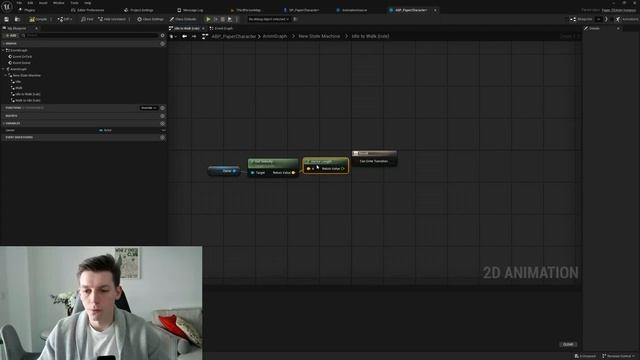
Task: Open My Blueprint view options gear
Action: pyautogui.click(x=162, y=36)
